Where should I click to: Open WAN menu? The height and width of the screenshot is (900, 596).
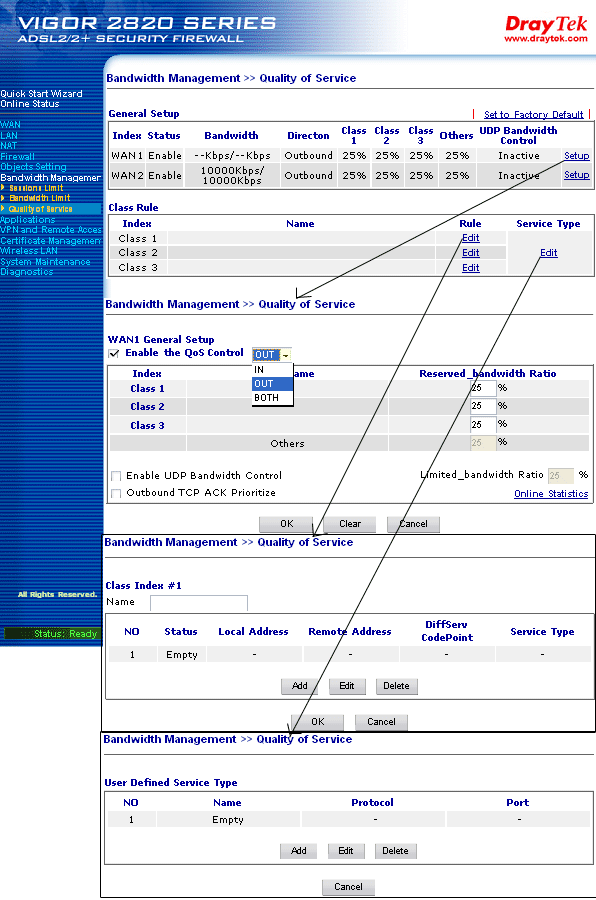point(10,125)
